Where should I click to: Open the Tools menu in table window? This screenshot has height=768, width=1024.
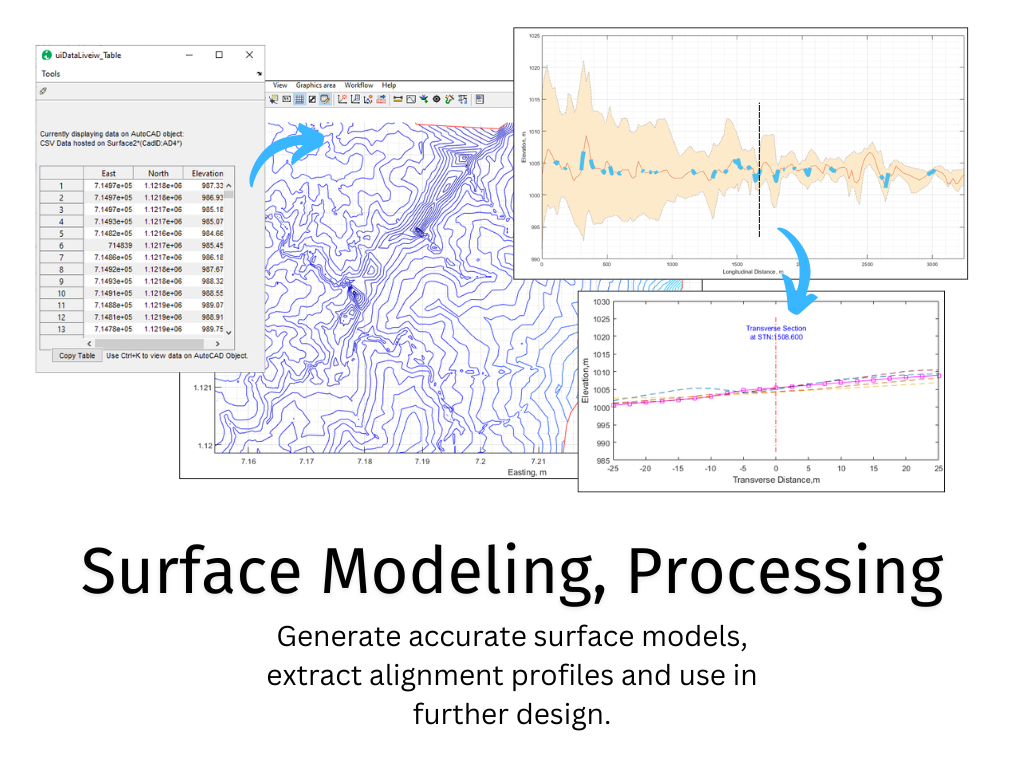coord(50,74)
